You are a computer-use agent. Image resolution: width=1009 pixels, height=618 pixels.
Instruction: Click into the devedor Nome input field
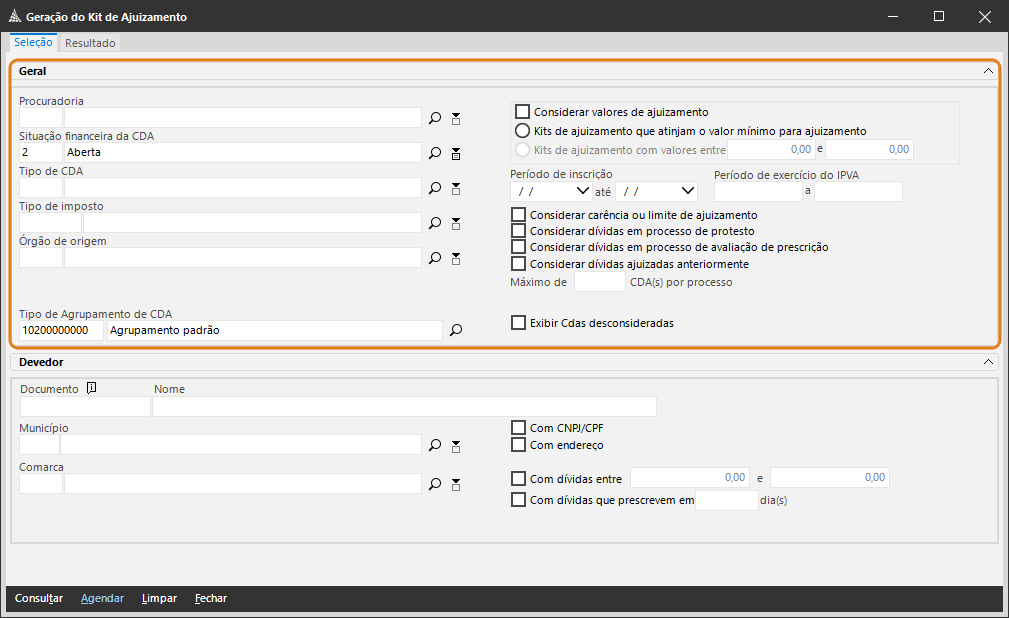pyautogui.click(x=404, y=406)
